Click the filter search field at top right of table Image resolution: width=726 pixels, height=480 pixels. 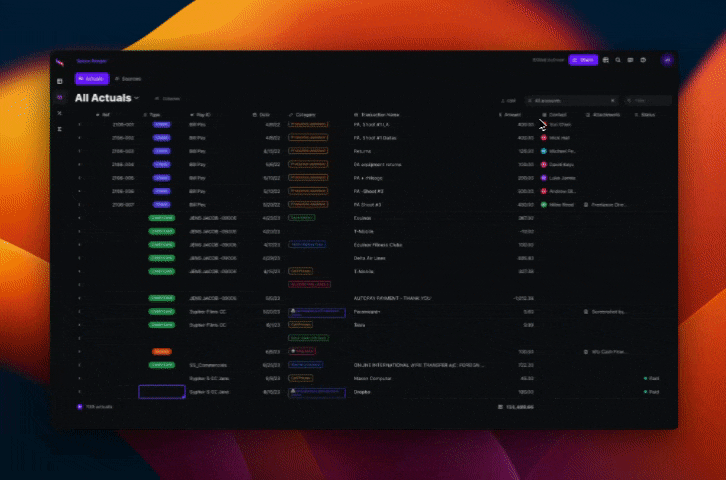pyautogui.click(x=650, y=101)
